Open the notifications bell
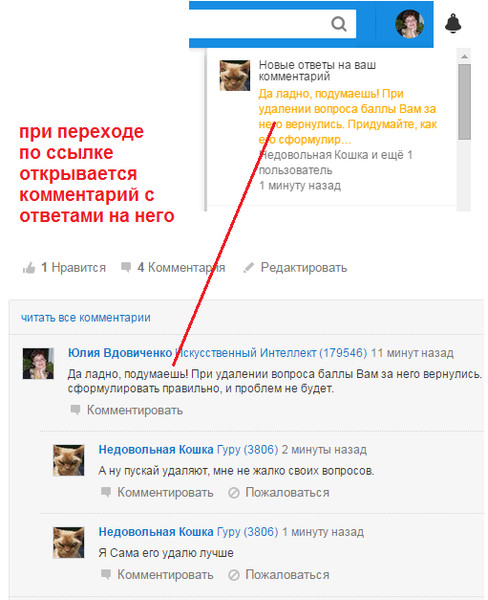Screen dimensions: 488x600 pyautogui.click(x=453, y=23)
